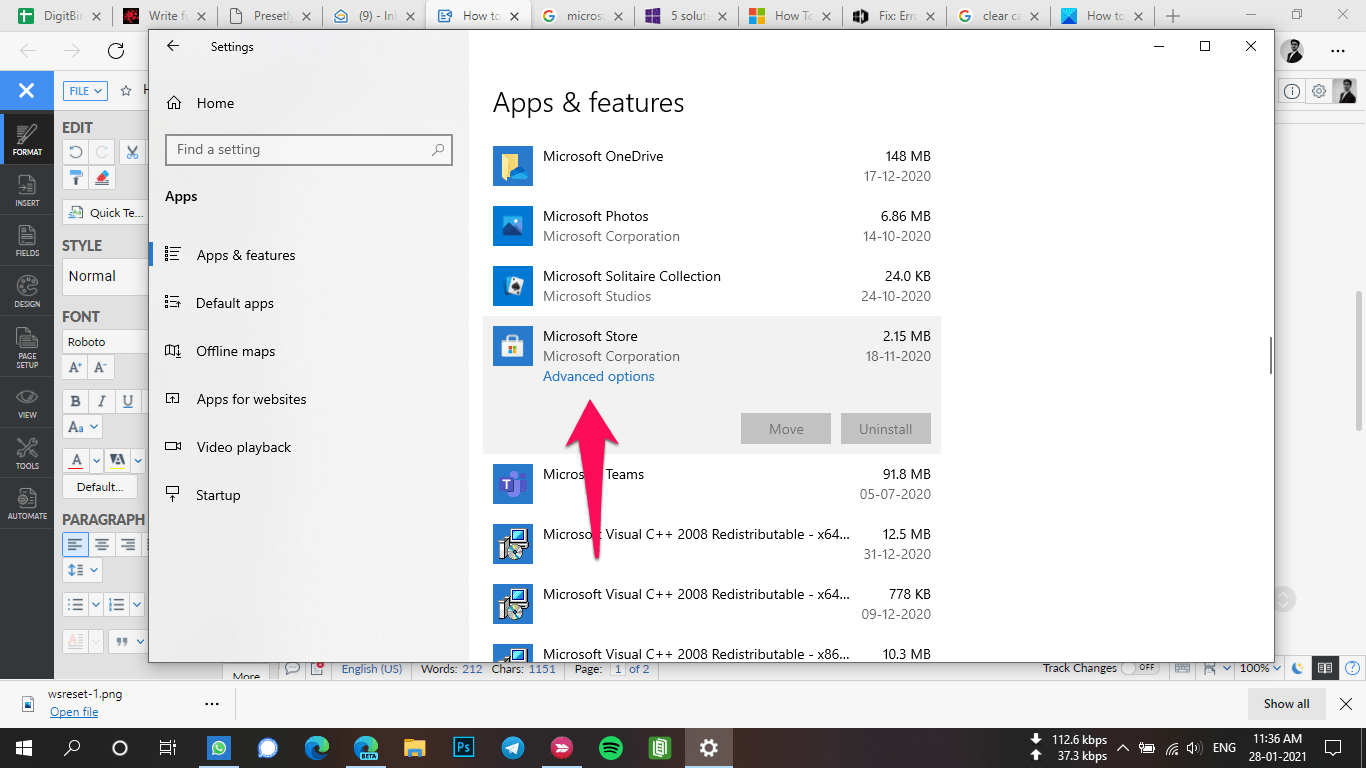Pick the highlight color swatch
Viewport: 1366px width, 768px height.
[117, 461]
